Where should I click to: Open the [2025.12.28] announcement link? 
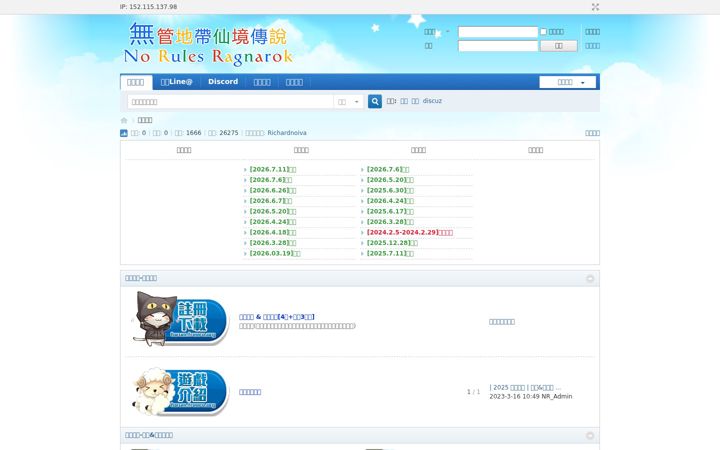[393, 243]
